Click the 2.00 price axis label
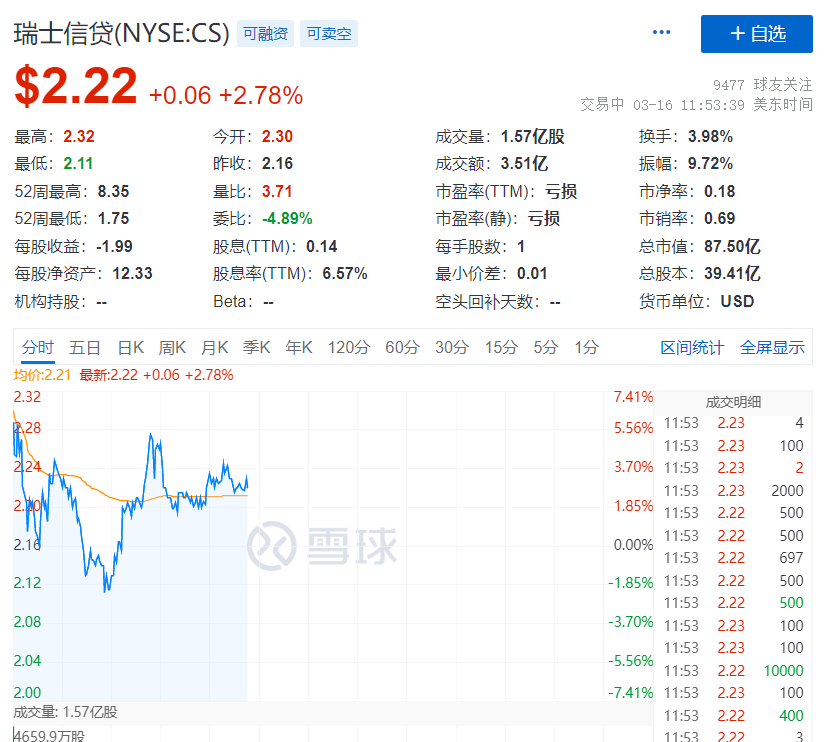Image resolution: width=829 pixels, height=742 pixels. pyautogui.click(x=27, y=693)
